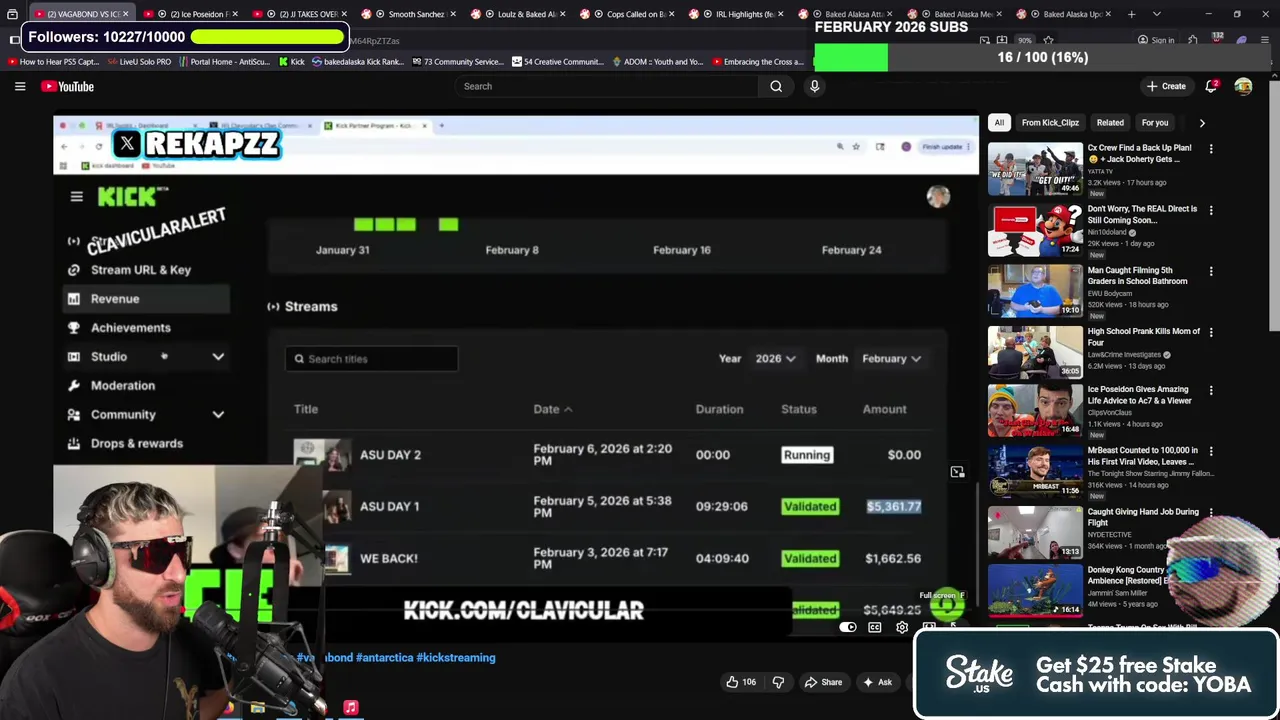Open options for Don't Worry REAL Direct video
Viewport: 1280px width, 720px height.
click(1211, 210)
